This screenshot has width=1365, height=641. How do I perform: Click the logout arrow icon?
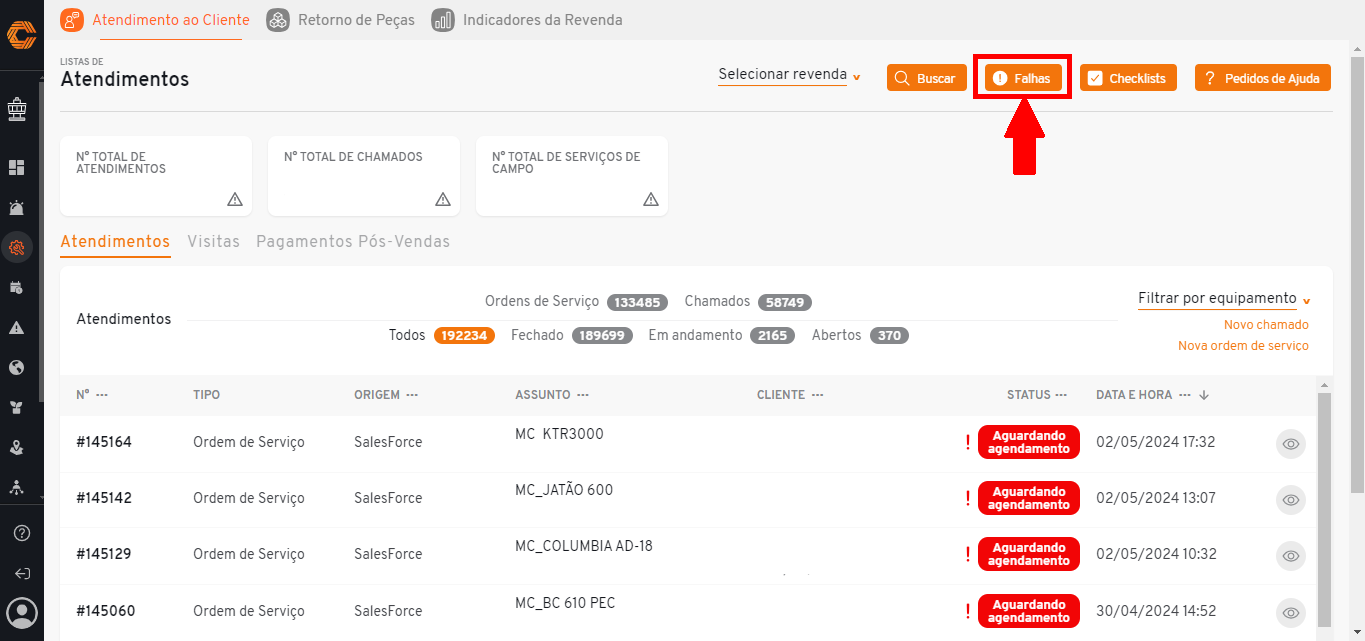(x=22, y=574)
